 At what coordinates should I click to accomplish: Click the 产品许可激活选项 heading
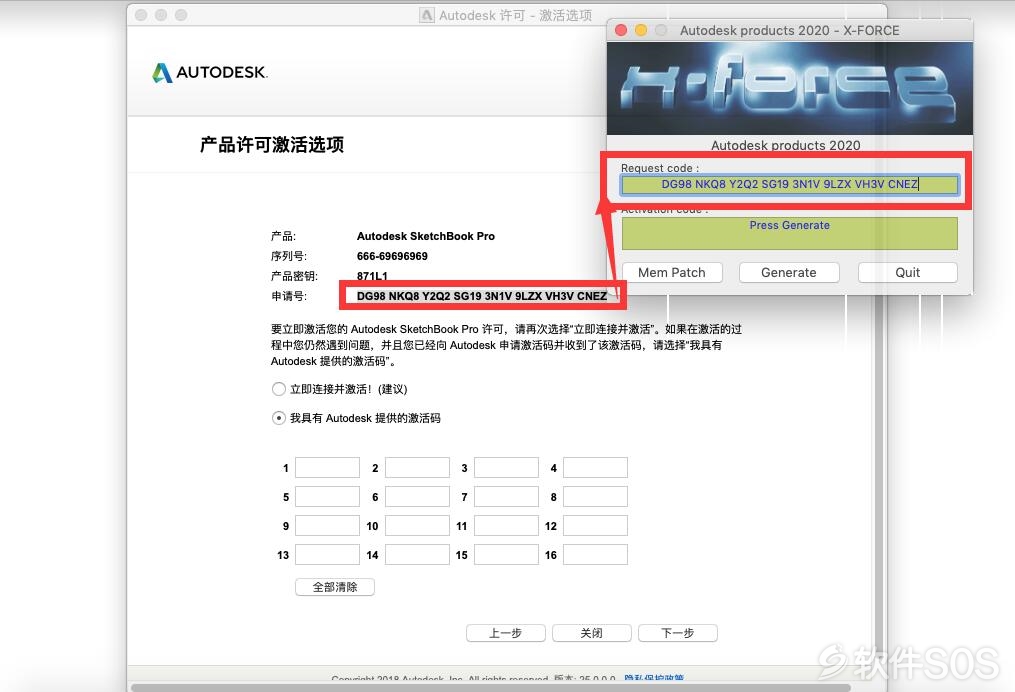(x=272, y=144)
